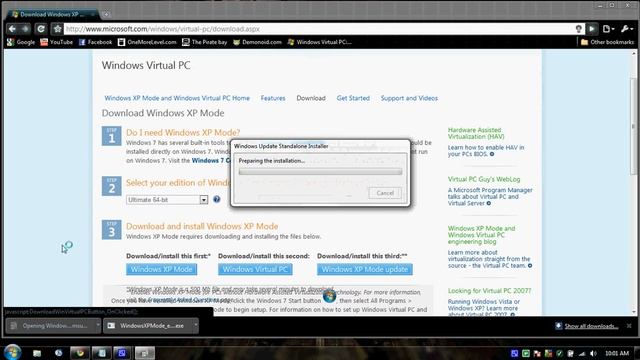Click the volume speaker tray icon
Viewport: 640px width, 360px height.
point(593,353)
